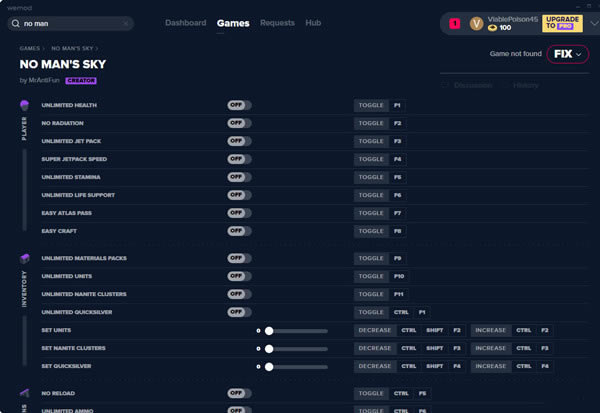Switch to the Dashboard tab
This screenshot has width=600, height=413.
(185, 23)
